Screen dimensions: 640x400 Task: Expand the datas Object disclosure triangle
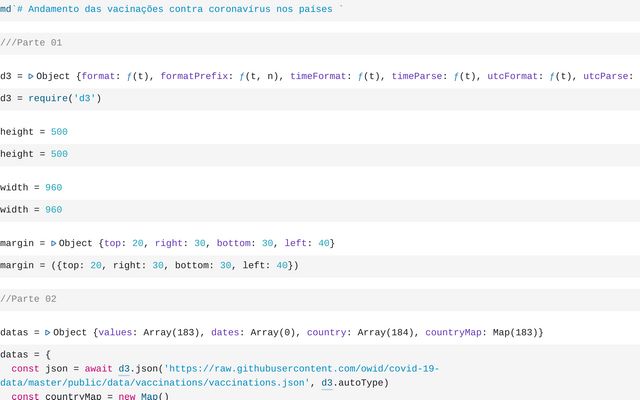[x=48, y=332]
